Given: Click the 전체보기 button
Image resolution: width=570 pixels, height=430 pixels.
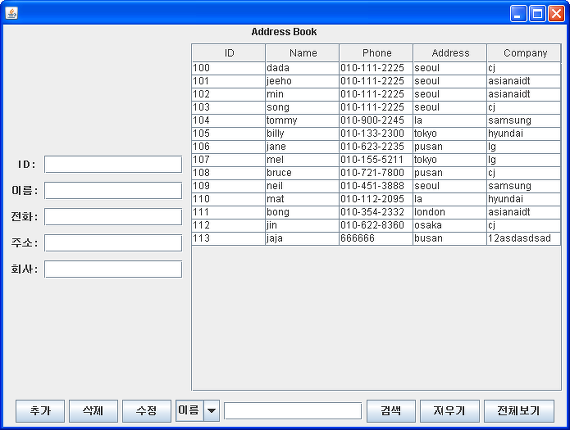Looking at the screenshot, I should pos(519,411).
